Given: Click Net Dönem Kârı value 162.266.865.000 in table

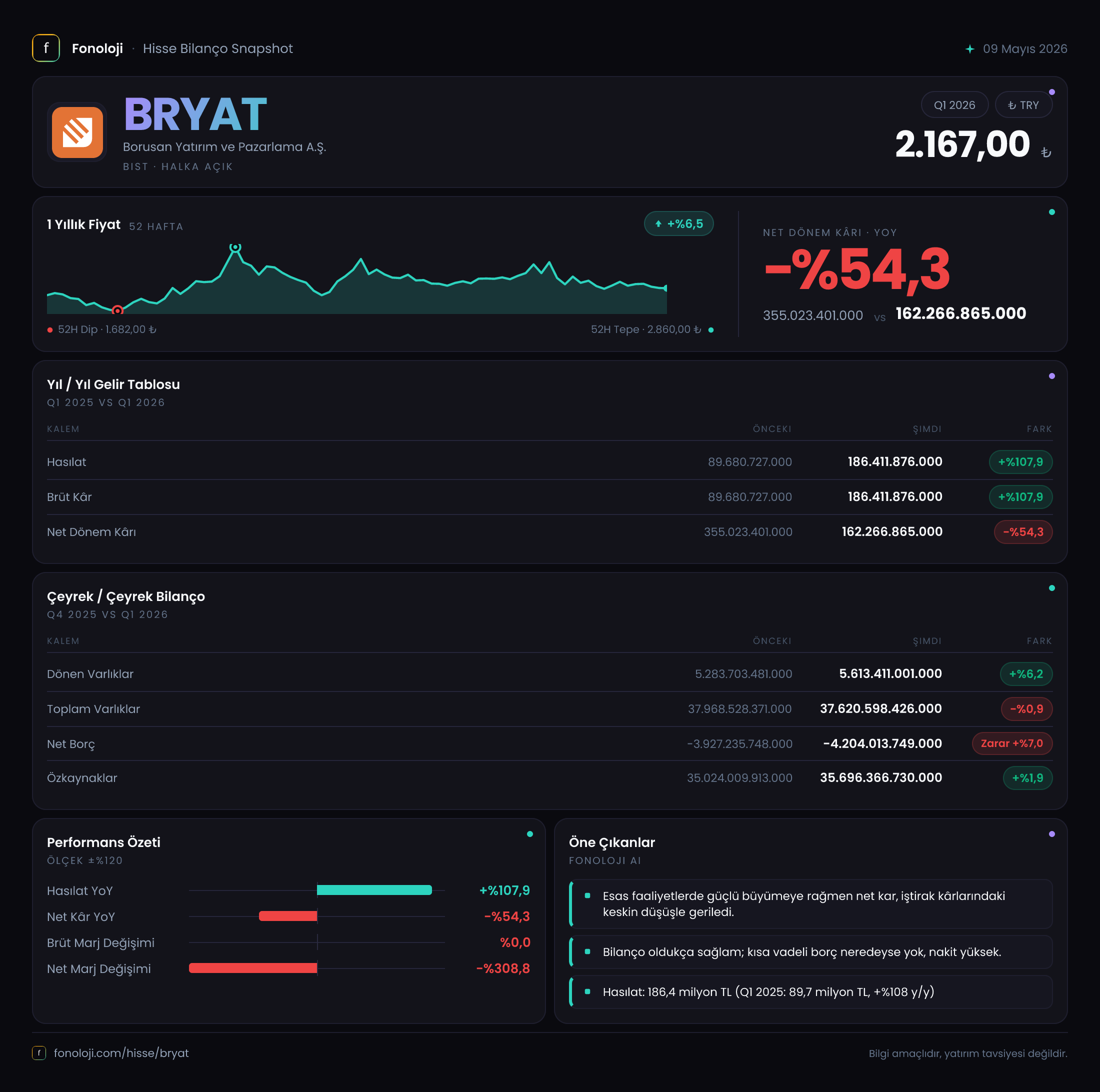Looking at the screenshot, I should coord(892,531).
